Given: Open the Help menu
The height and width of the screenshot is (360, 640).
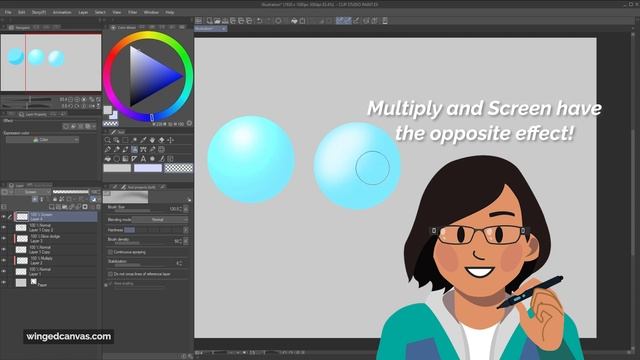Looking at the screenshot, I should (x=170, y=12).
